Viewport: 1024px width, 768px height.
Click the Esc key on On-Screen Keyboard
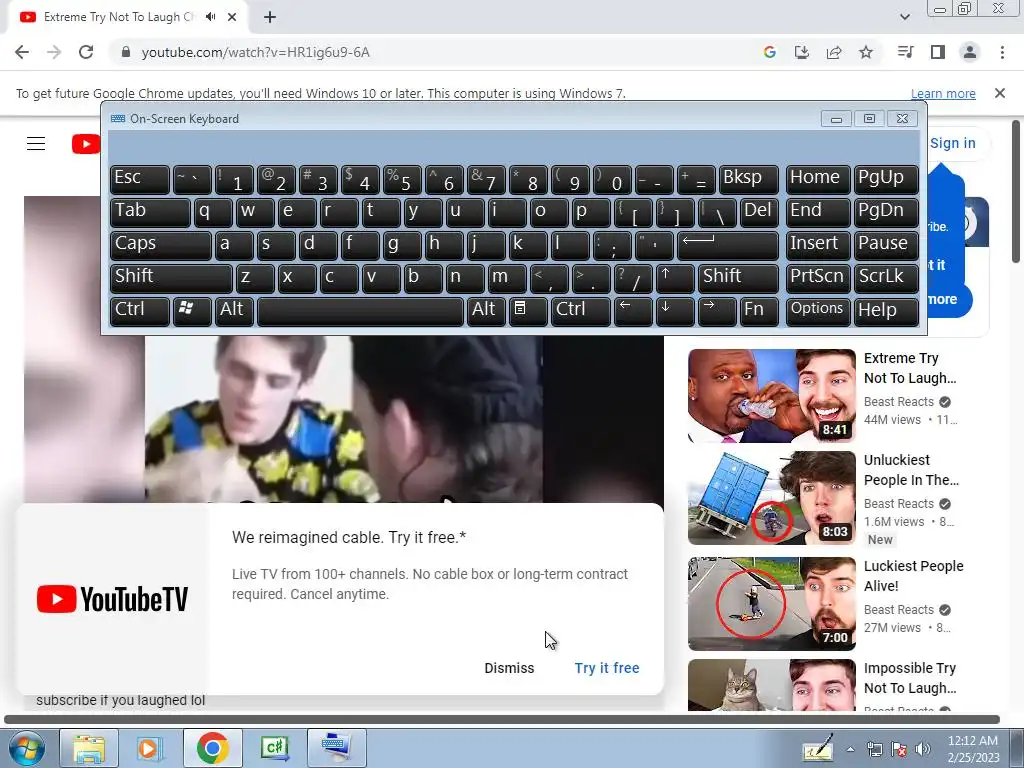tap(140, 179)
